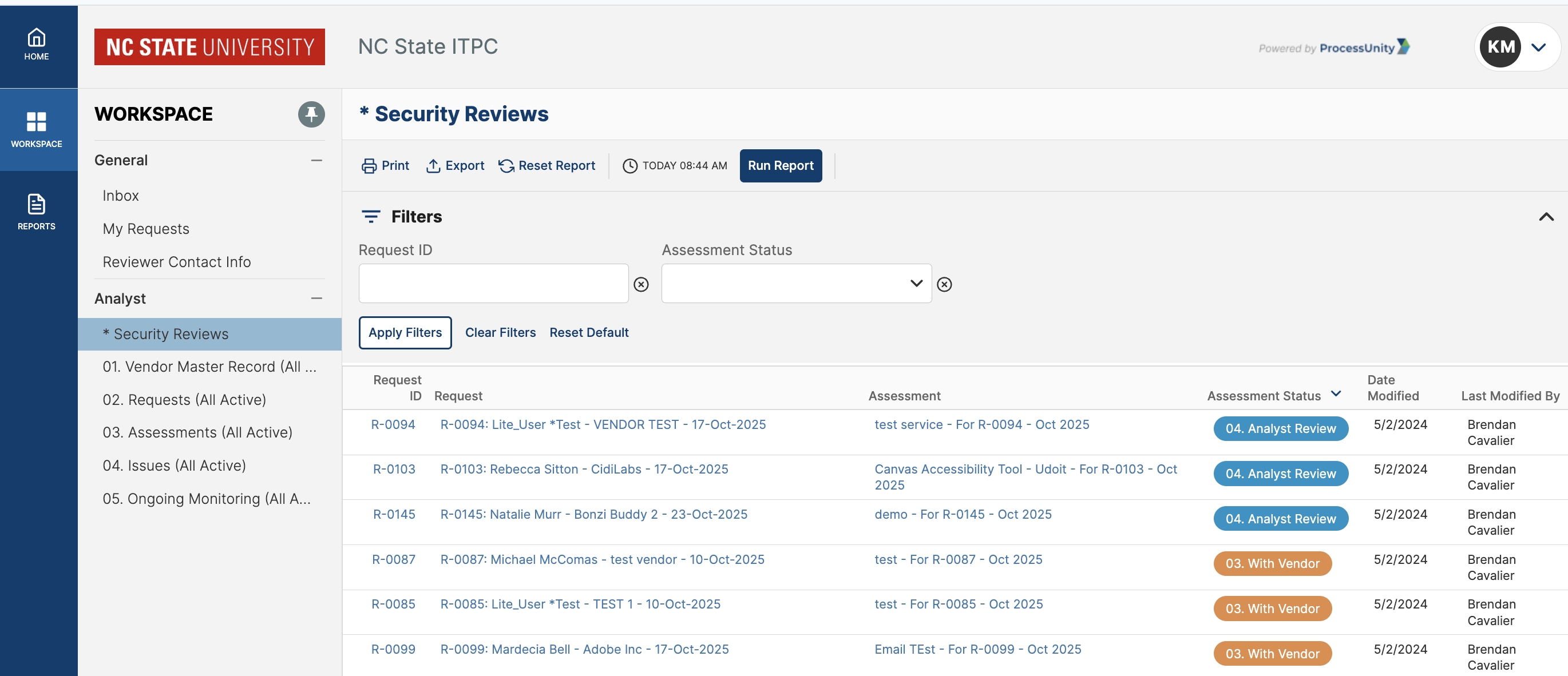
Task: Click the Reset Report icon
Action: click(x=506, y=166)
